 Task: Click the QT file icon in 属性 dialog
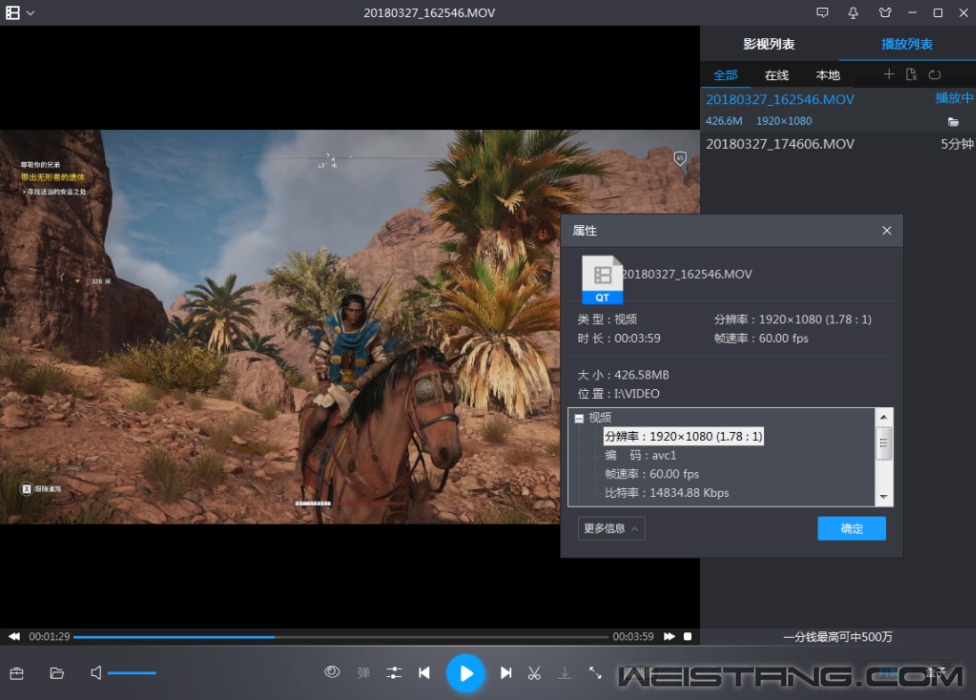(602, 279)
